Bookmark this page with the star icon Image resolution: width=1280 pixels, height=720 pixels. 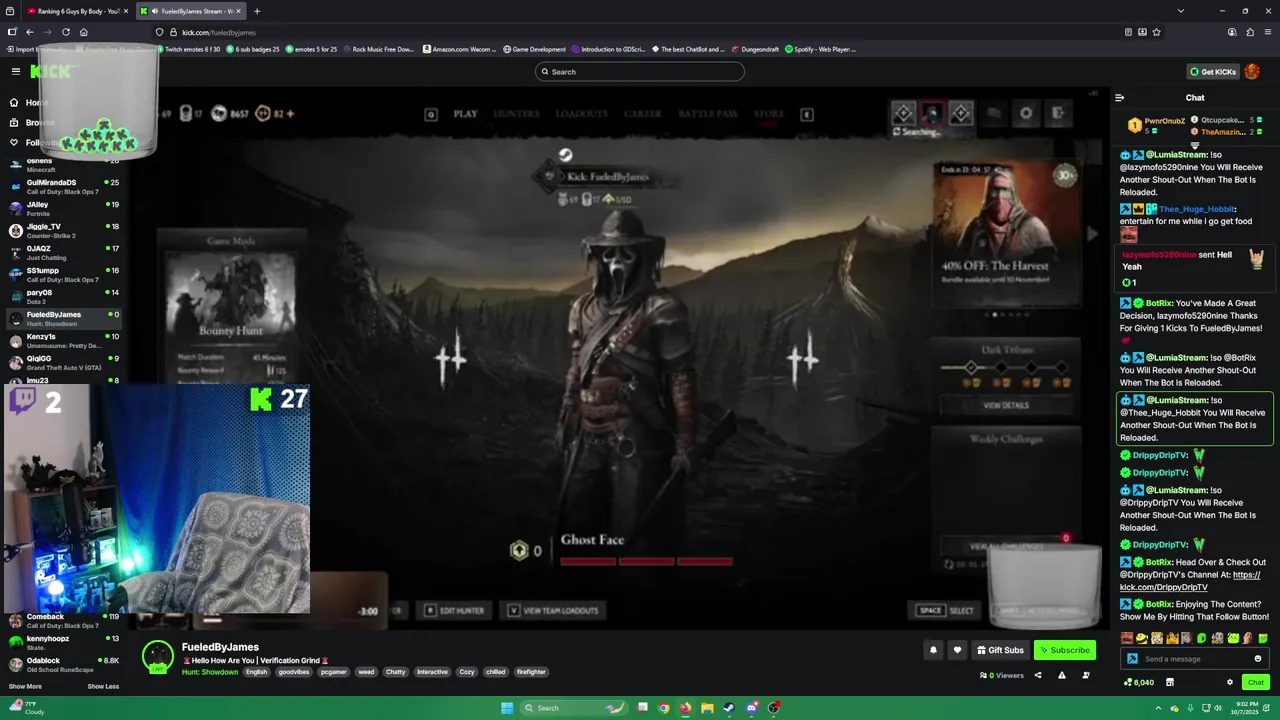coord(1157,32)
